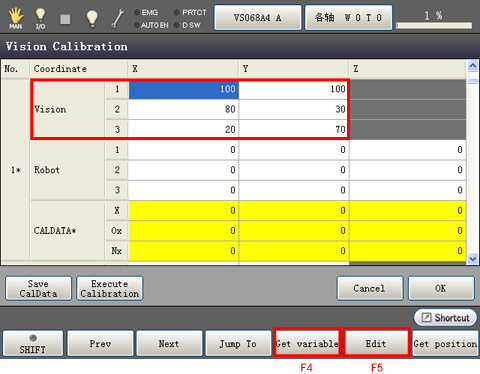Viewport: 480px width, 374px height.
Task: Select the VS068A4 A robot button
Action: coord(258,17)
